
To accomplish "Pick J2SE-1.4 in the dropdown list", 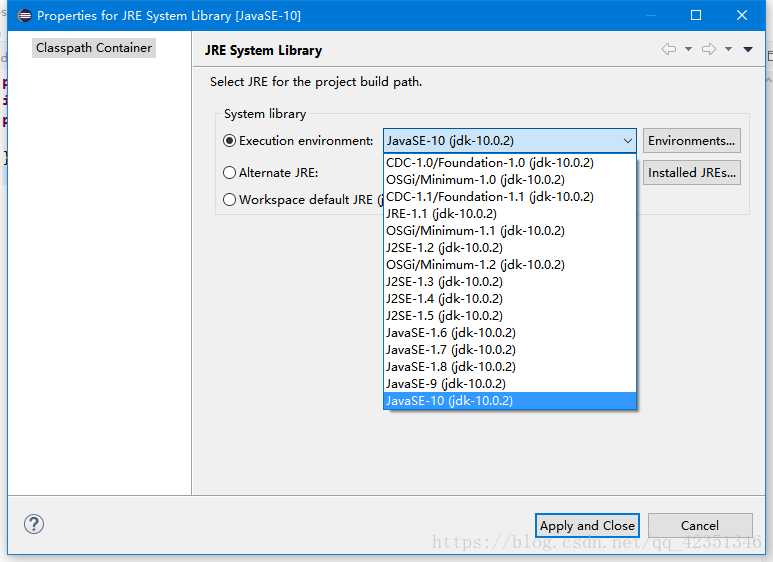I will (x=510, y=299).
